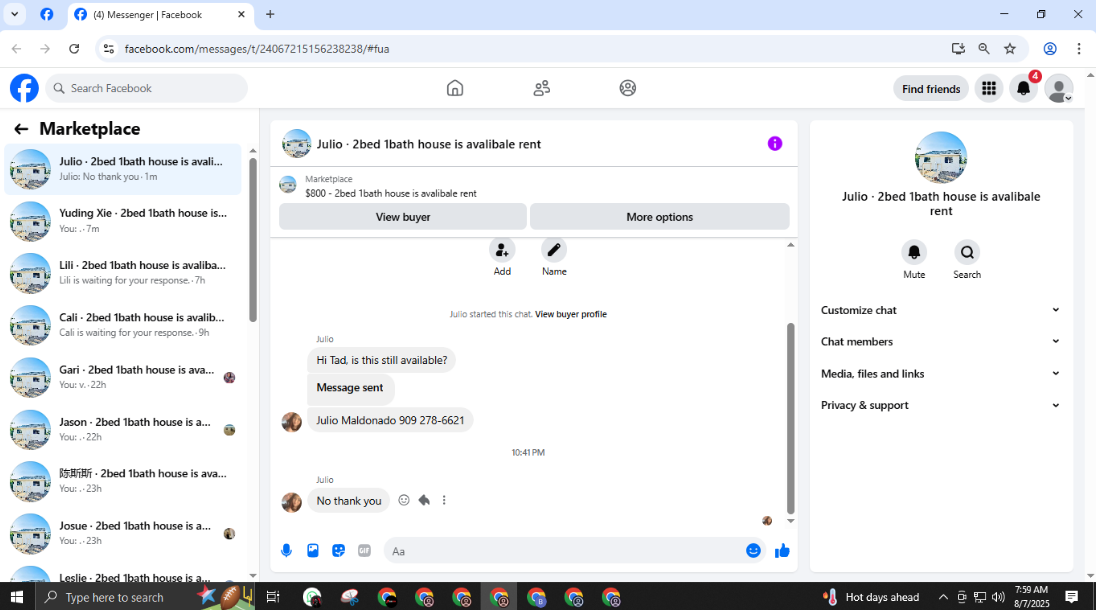This screenshot has width=1096, height=610.
Task: Expand Chat members section
Action: click(940, 342)
